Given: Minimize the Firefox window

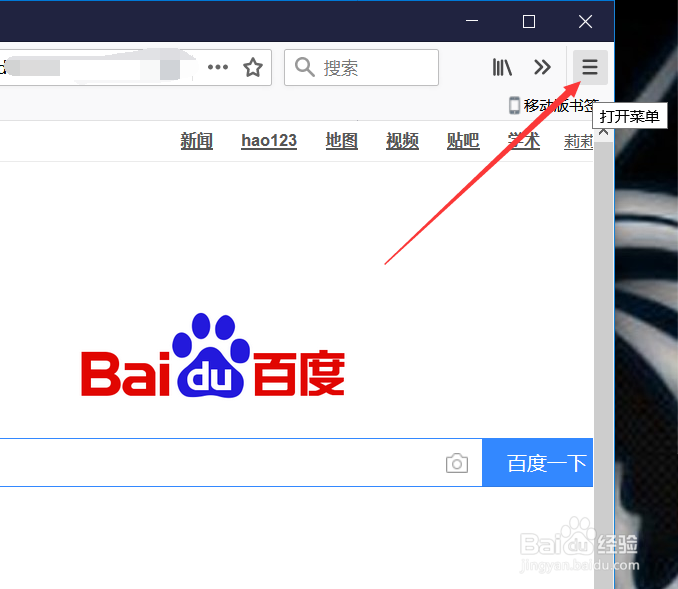Looking at the screenshot, I should [x=472, y=21].
